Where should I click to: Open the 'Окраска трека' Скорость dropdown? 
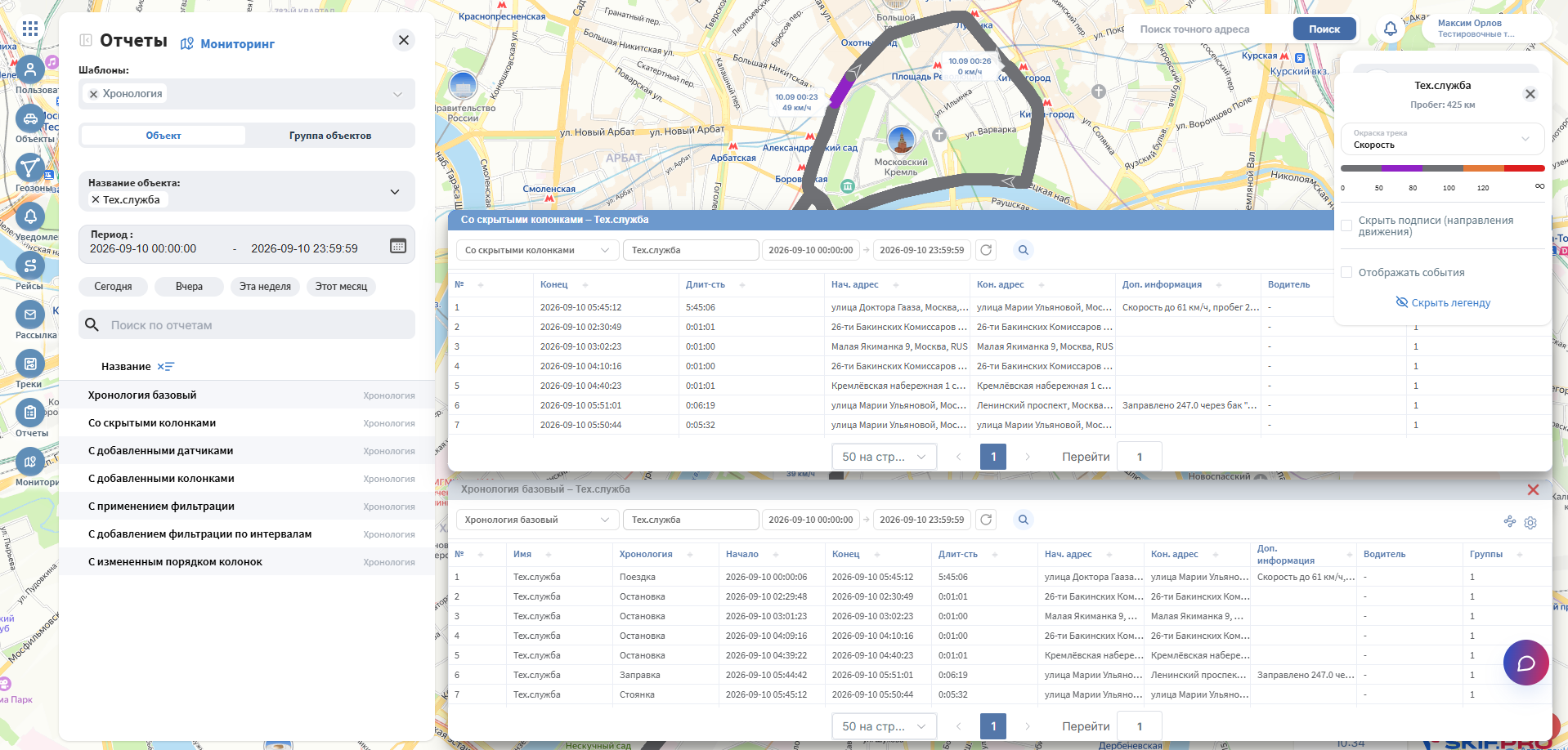pyautogui.click(x=1442, y=139)
